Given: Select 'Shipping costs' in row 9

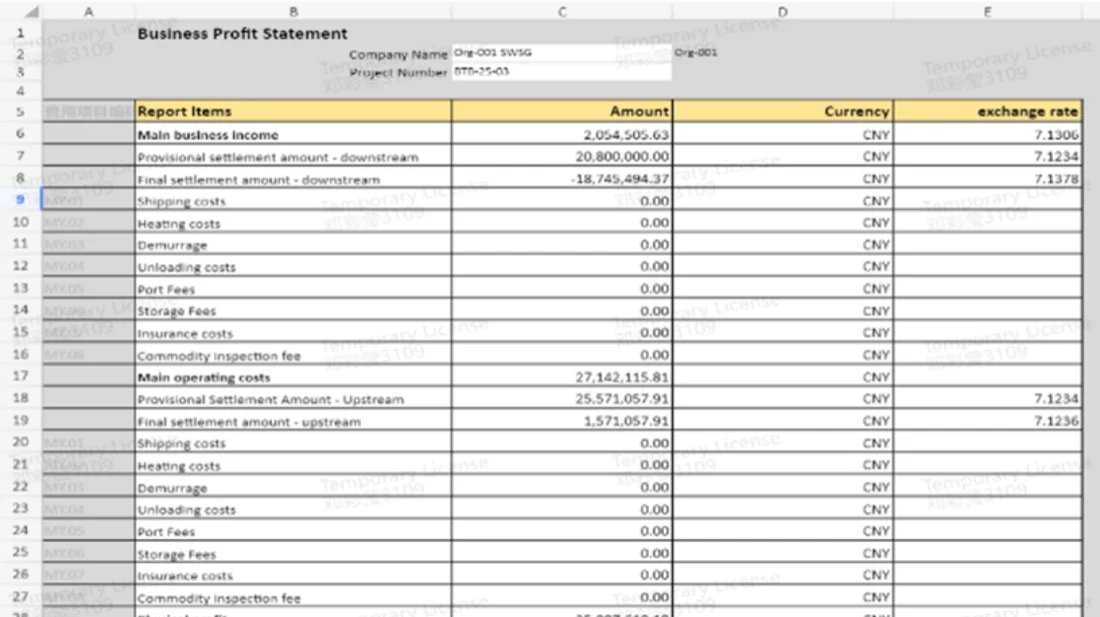Looking at the screenshot, I should [x=293, y=201].
